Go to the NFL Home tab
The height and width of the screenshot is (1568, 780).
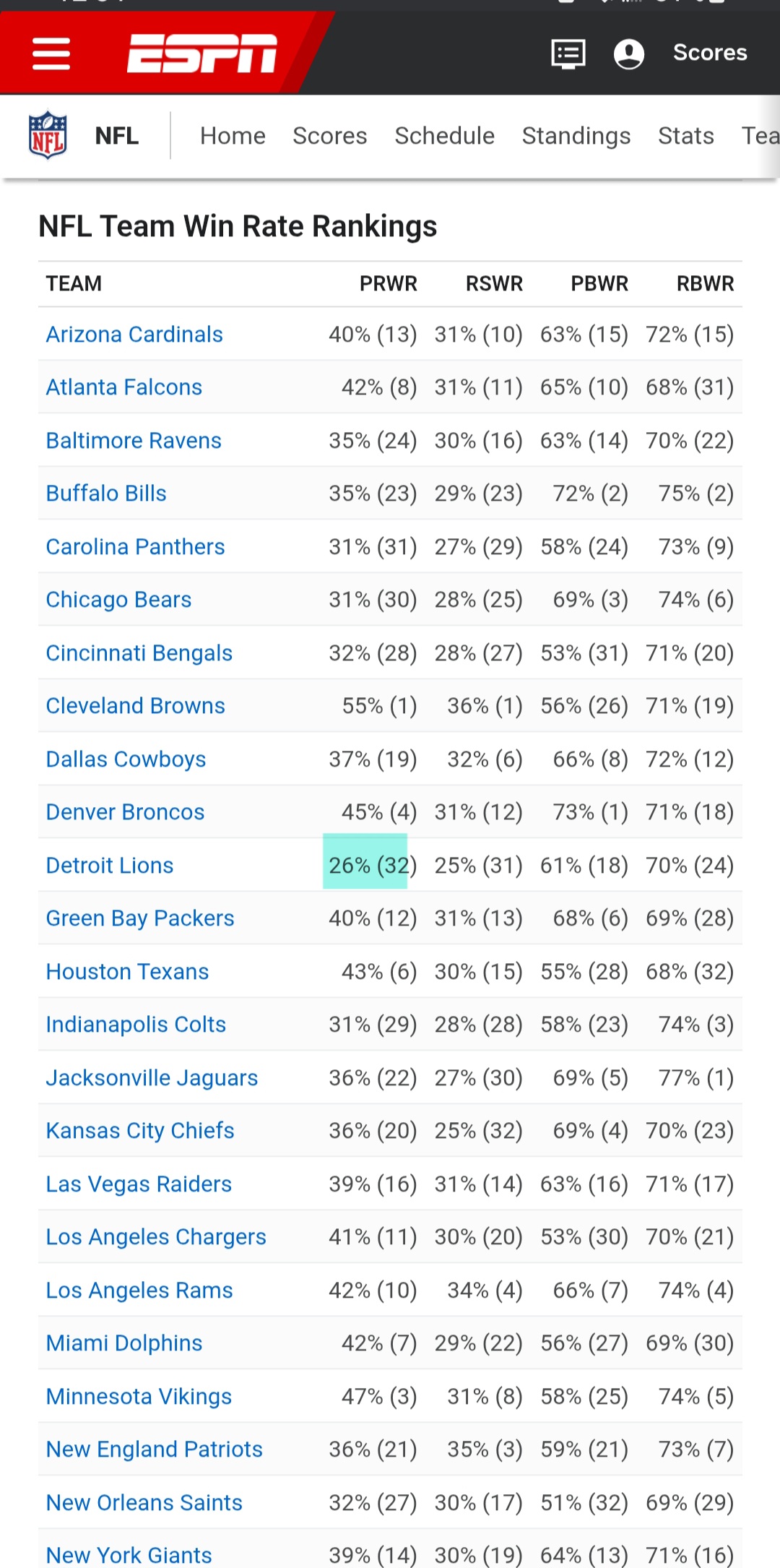click(x=233, y=136)
